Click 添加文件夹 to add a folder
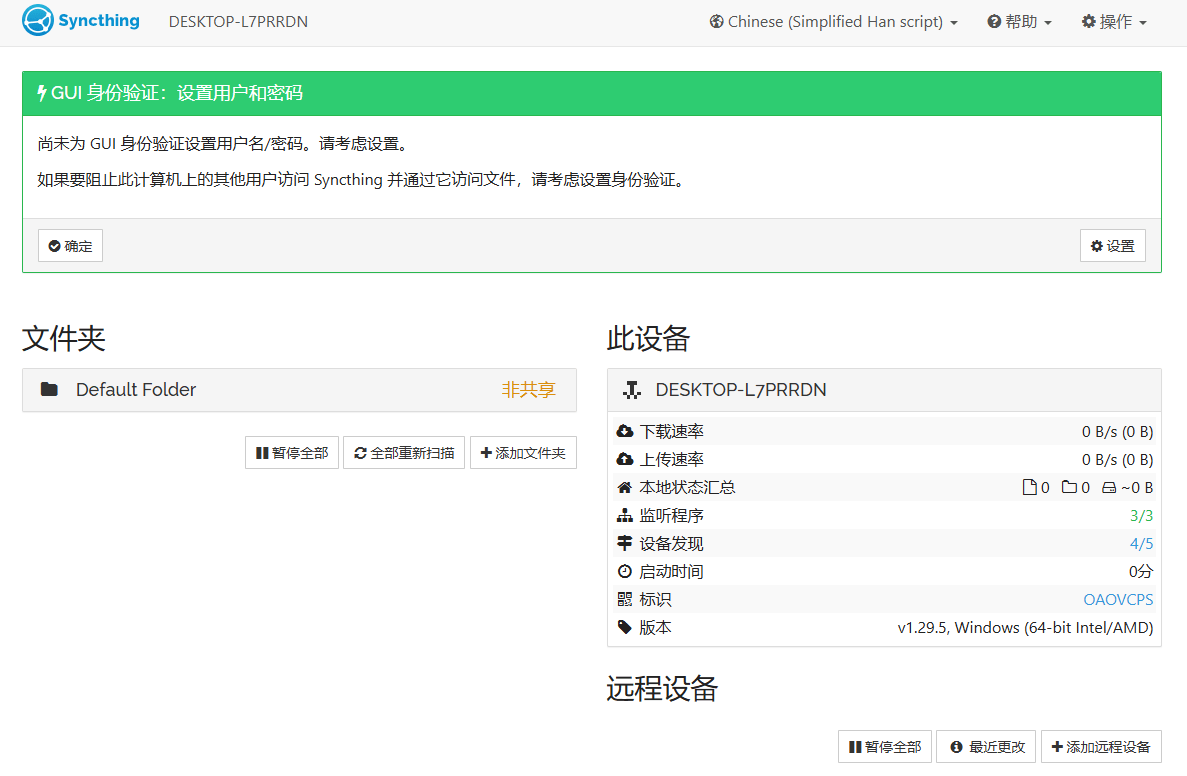Image resolution: width=1187 pixels, height=776 pixels. pyautogui.click(x=523, y=452)
